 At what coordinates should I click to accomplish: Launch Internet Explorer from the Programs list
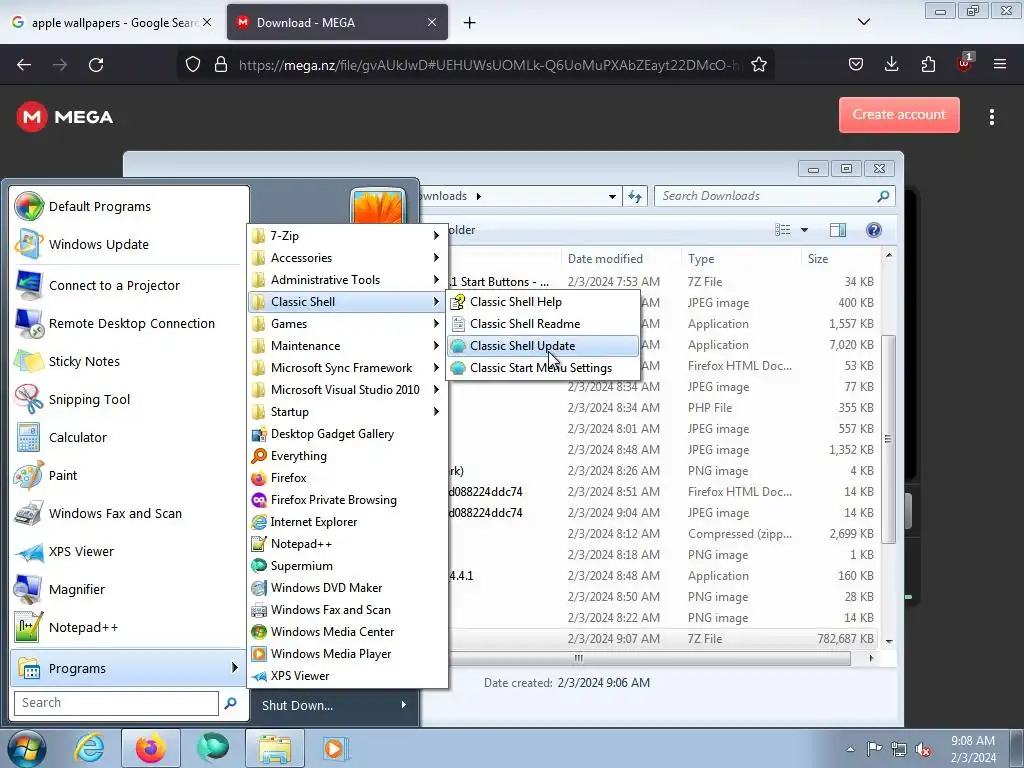tap(347, 522)
